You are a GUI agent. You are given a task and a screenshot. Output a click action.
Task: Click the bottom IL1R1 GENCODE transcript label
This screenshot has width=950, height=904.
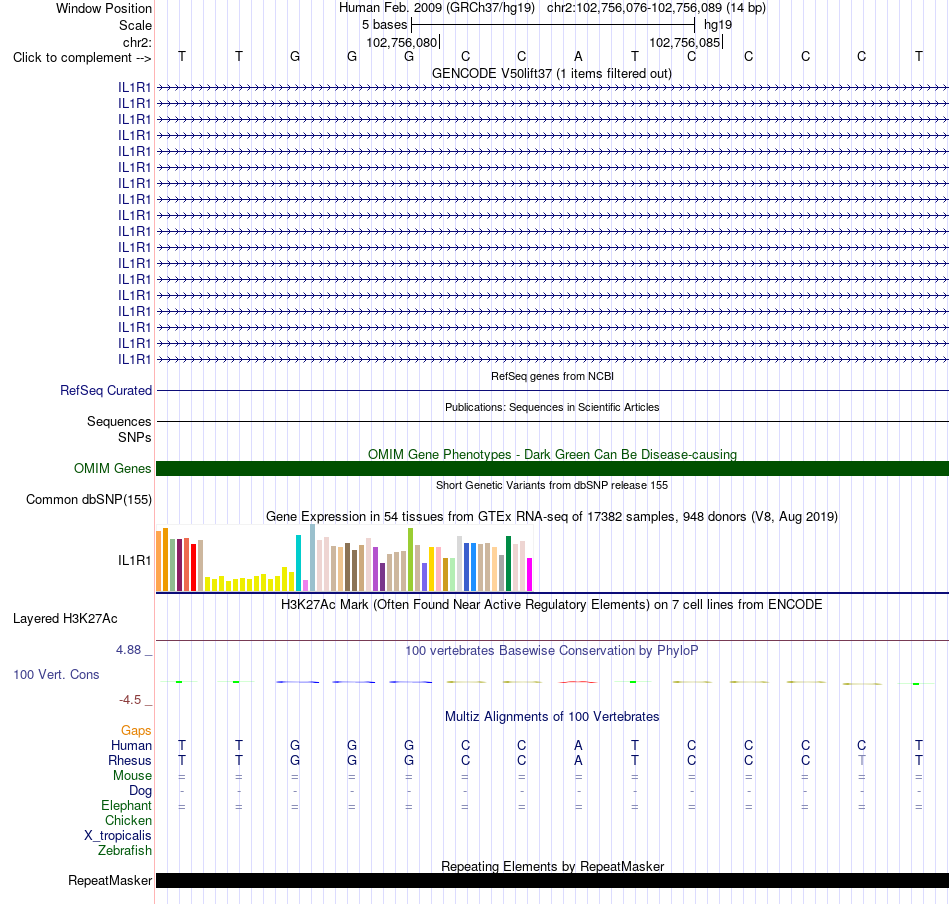tap(135, 359)
